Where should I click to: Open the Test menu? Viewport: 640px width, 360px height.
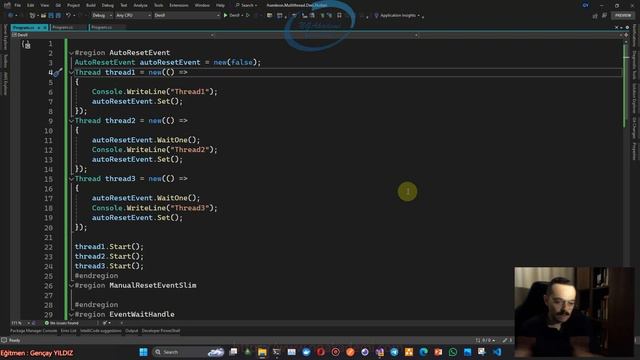[x=124, y=5]
